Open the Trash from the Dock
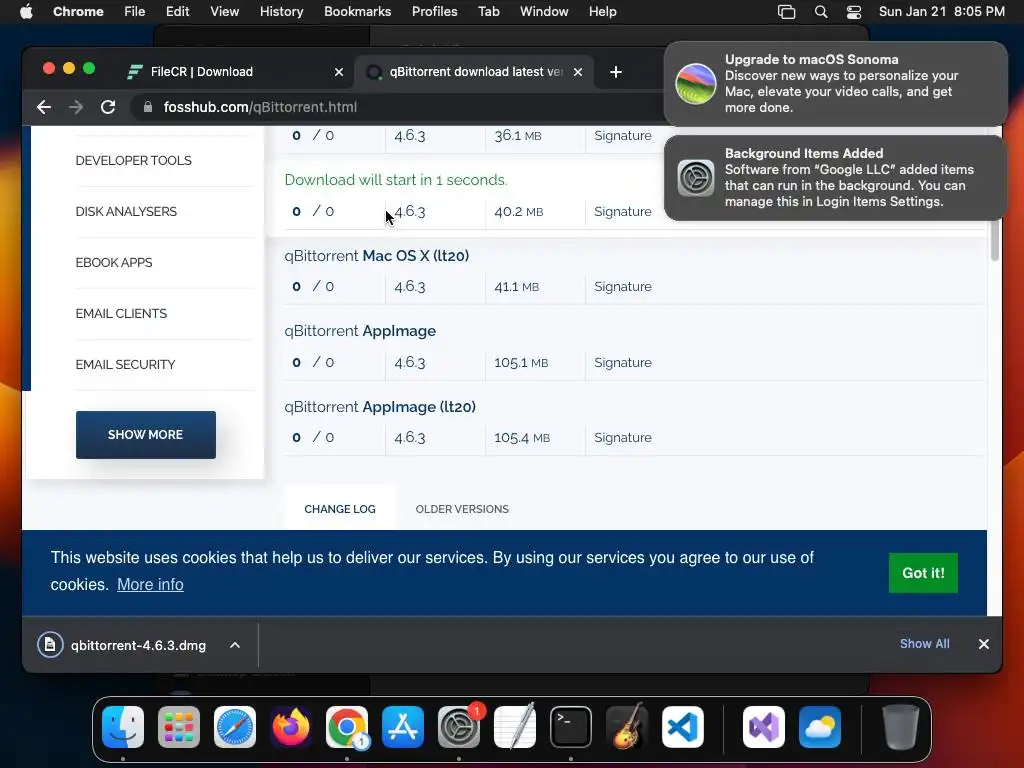Image resolution: width=1024 pixels, height=768 pixels. (x=901, y=727)
